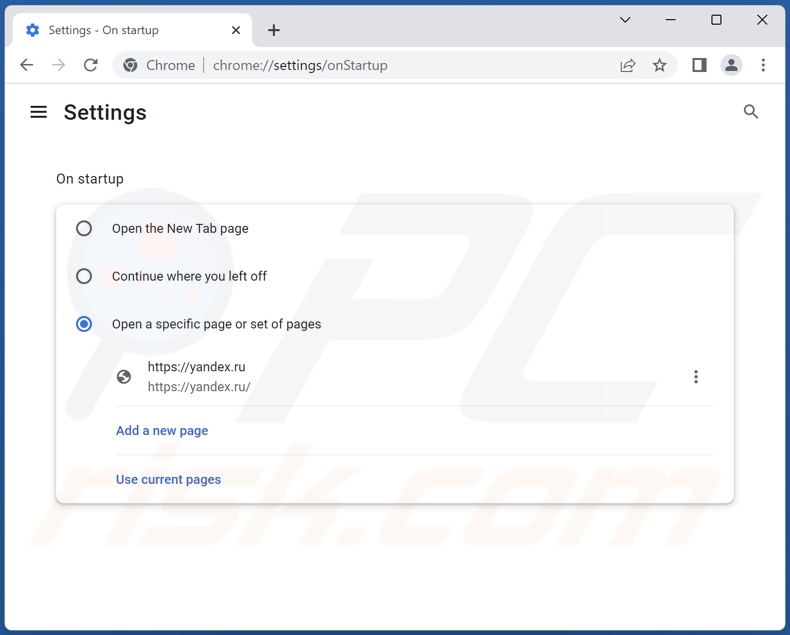790x635 pixels.
Task: Click the gear favicon on the tab
Action: 33,30
